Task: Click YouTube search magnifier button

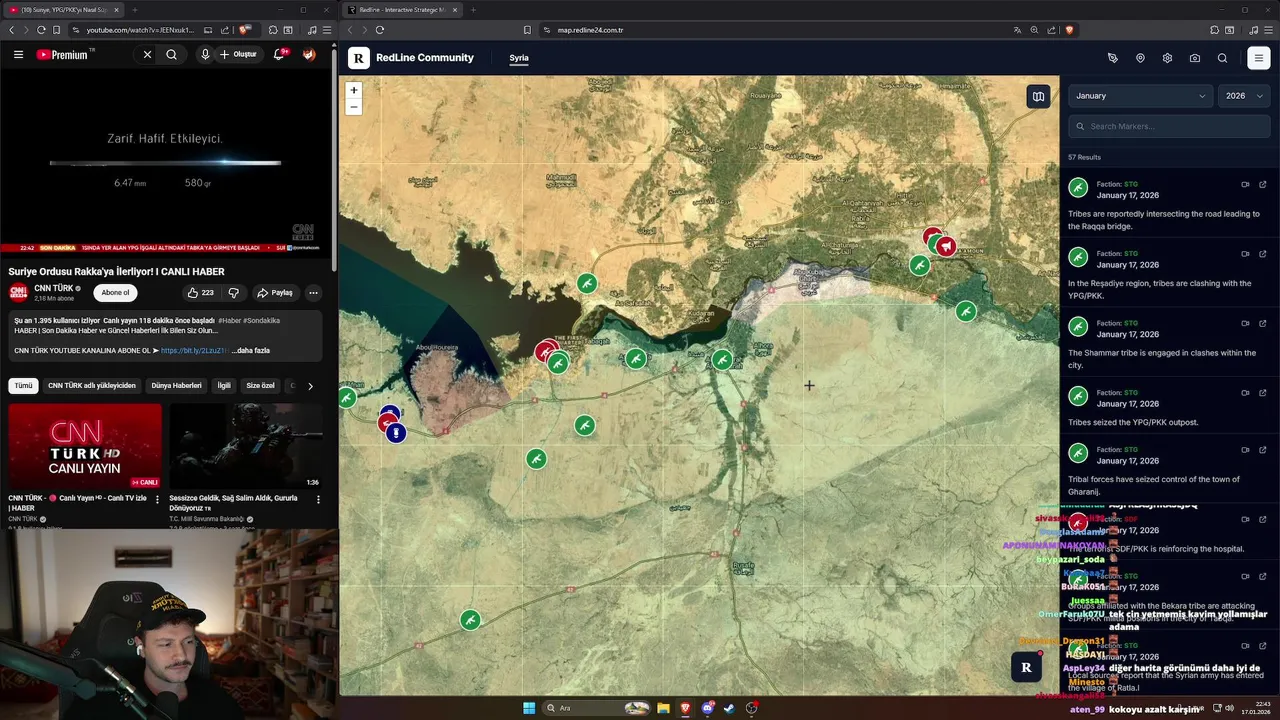Action: (172, 55)
